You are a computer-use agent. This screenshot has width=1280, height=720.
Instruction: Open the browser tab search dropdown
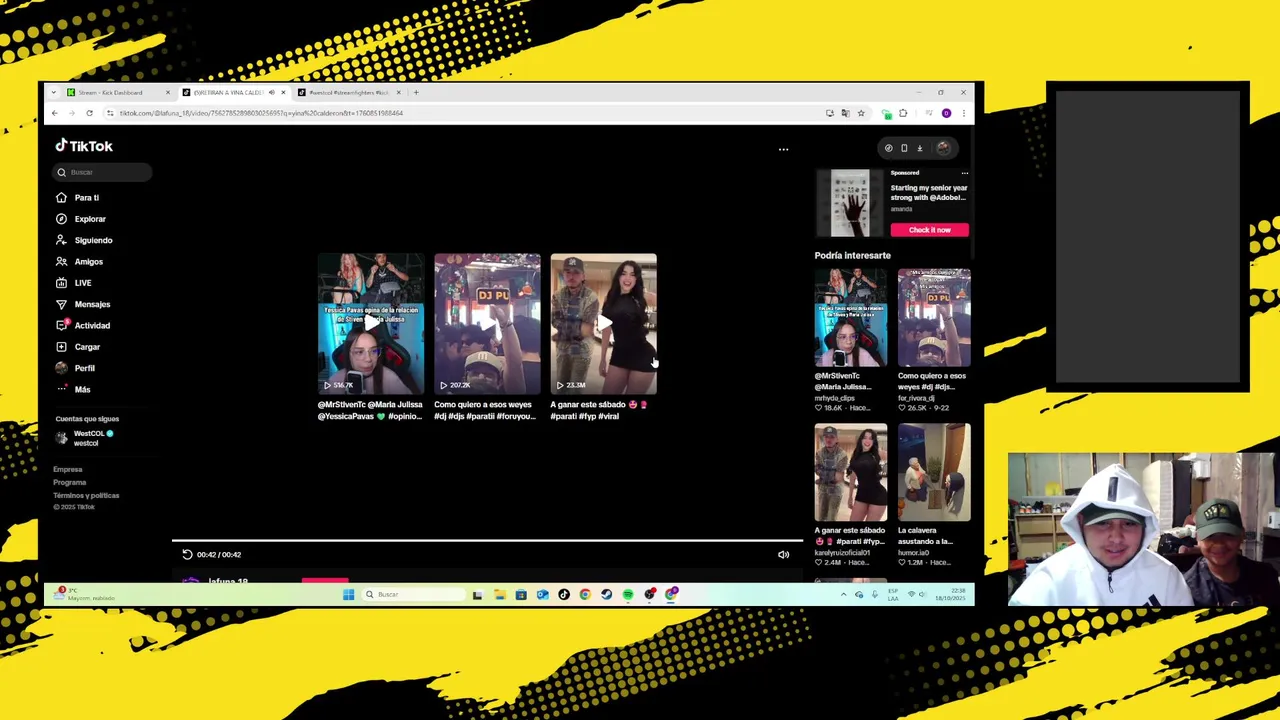click(x=53, y=92)
